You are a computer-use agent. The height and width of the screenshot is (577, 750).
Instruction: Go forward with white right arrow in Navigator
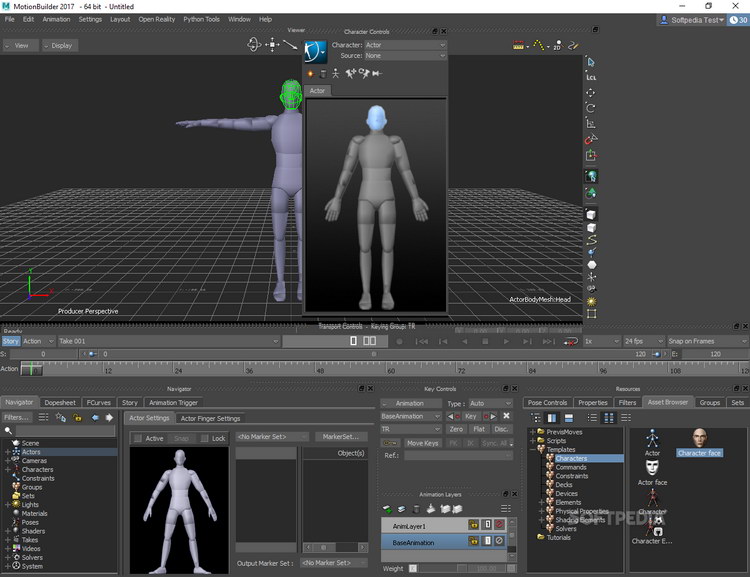click(110, 417)
